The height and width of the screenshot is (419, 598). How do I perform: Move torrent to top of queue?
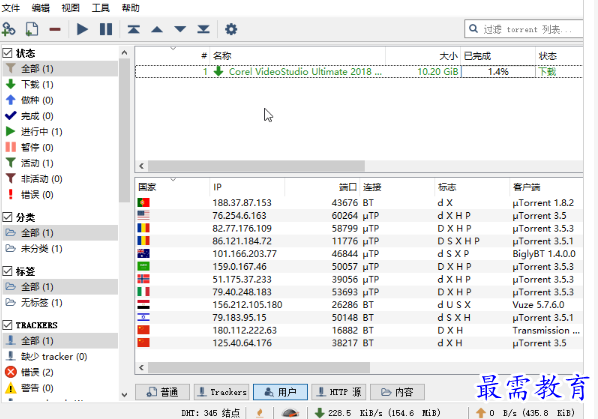(x=133, y=29)
